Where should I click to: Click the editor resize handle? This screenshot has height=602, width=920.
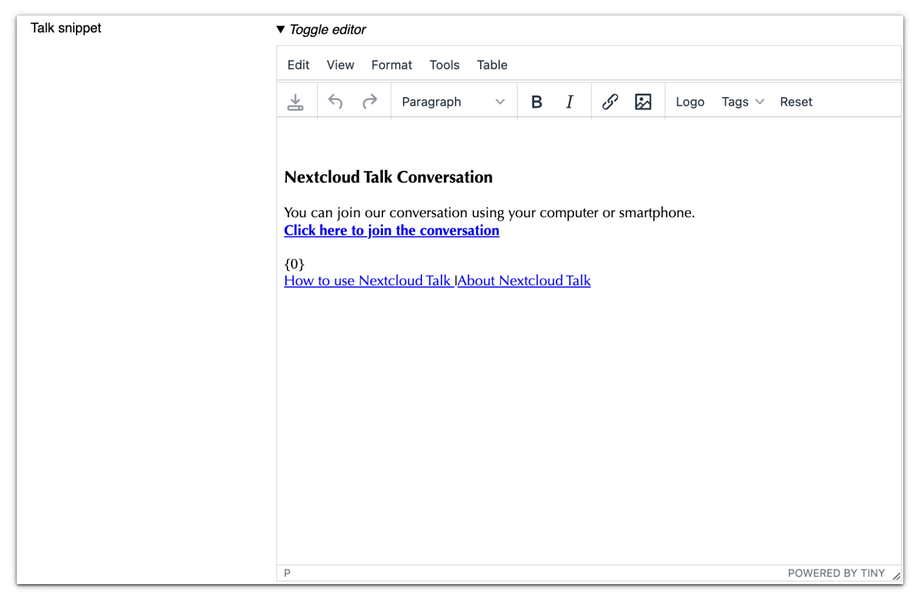click(896, 575)
